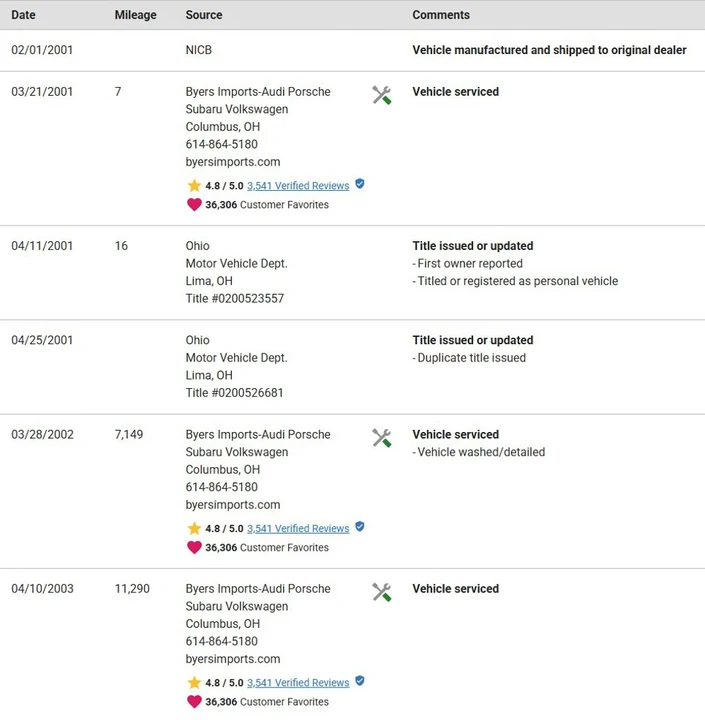Click the gold star icon in the 03/28/2002 entry
This screenshot has height=720, width=705.
point(194,528)
